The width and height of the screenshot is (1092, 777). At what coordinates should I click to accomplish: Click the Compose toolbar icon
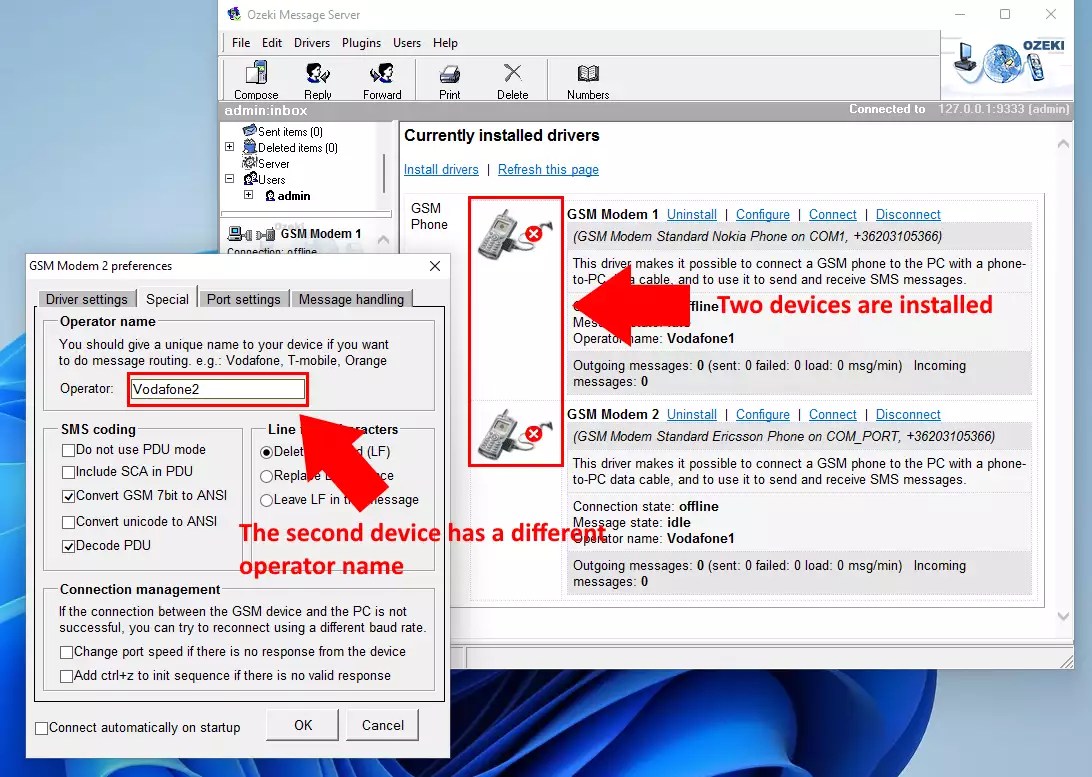pyautogui.click(x=256, y=72)
